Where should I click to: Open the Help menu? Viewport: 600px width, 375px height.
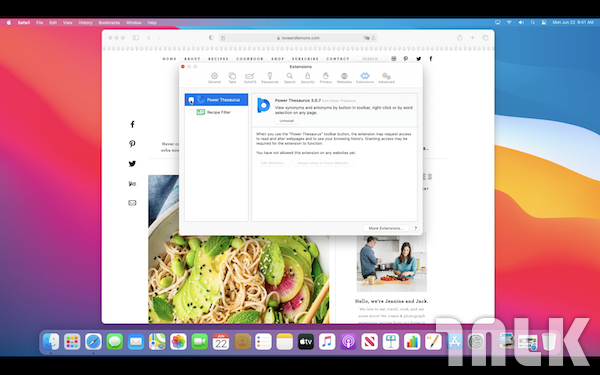point(152,23)
